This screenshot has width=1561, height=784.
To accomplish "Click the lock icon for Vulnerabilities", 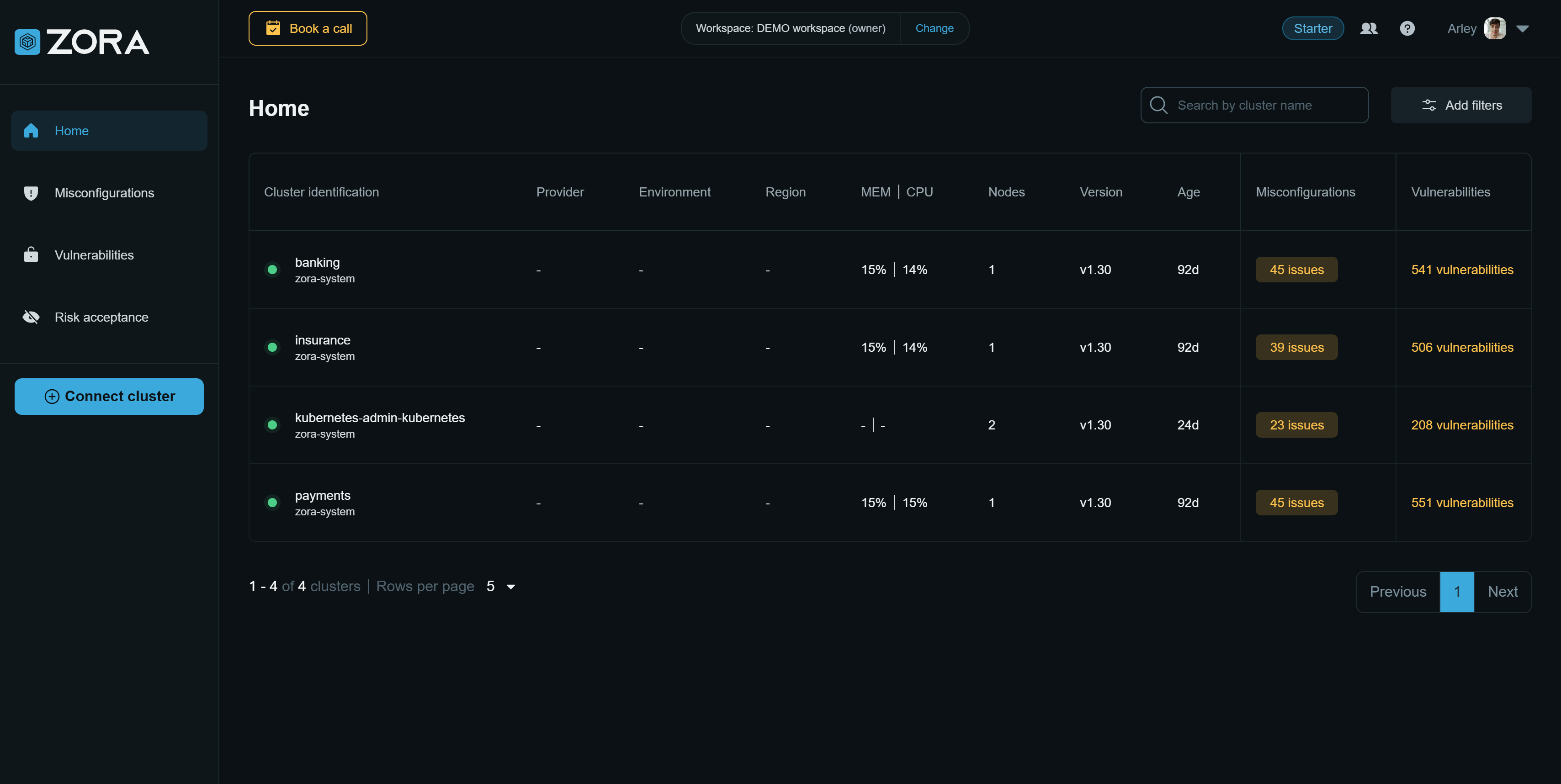I will click(31, 255).
